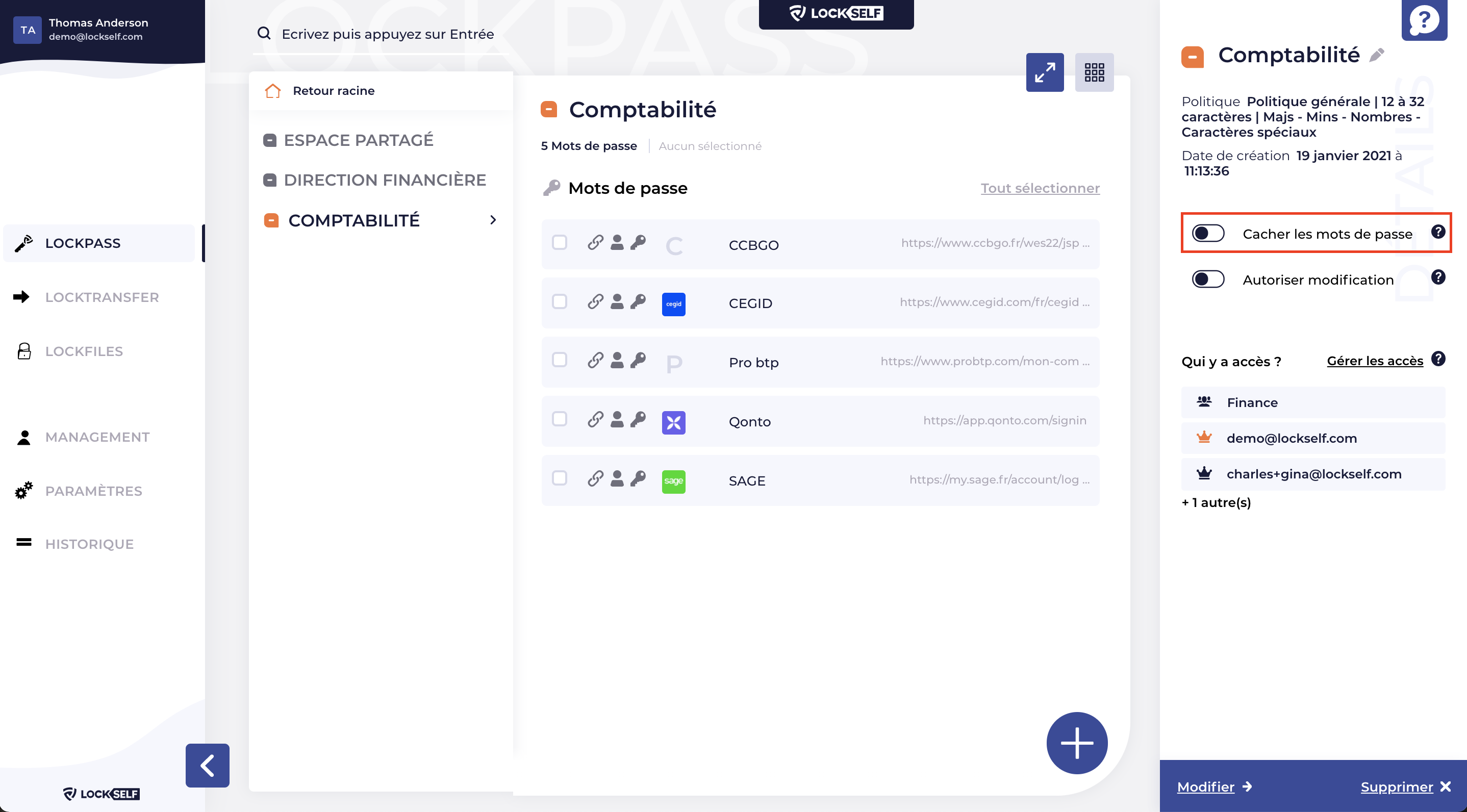Click the search input field

pos(387,34)
